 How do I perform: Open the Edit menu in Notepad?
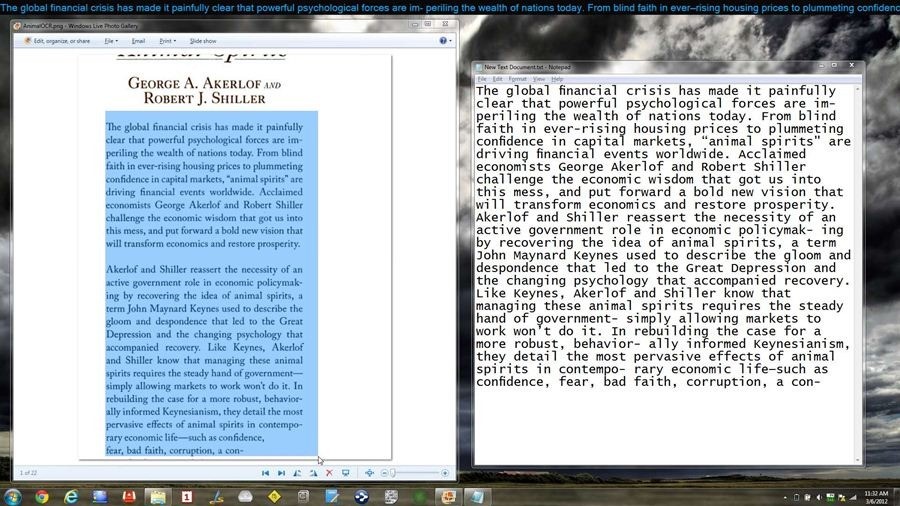click(x=497, y=78)
